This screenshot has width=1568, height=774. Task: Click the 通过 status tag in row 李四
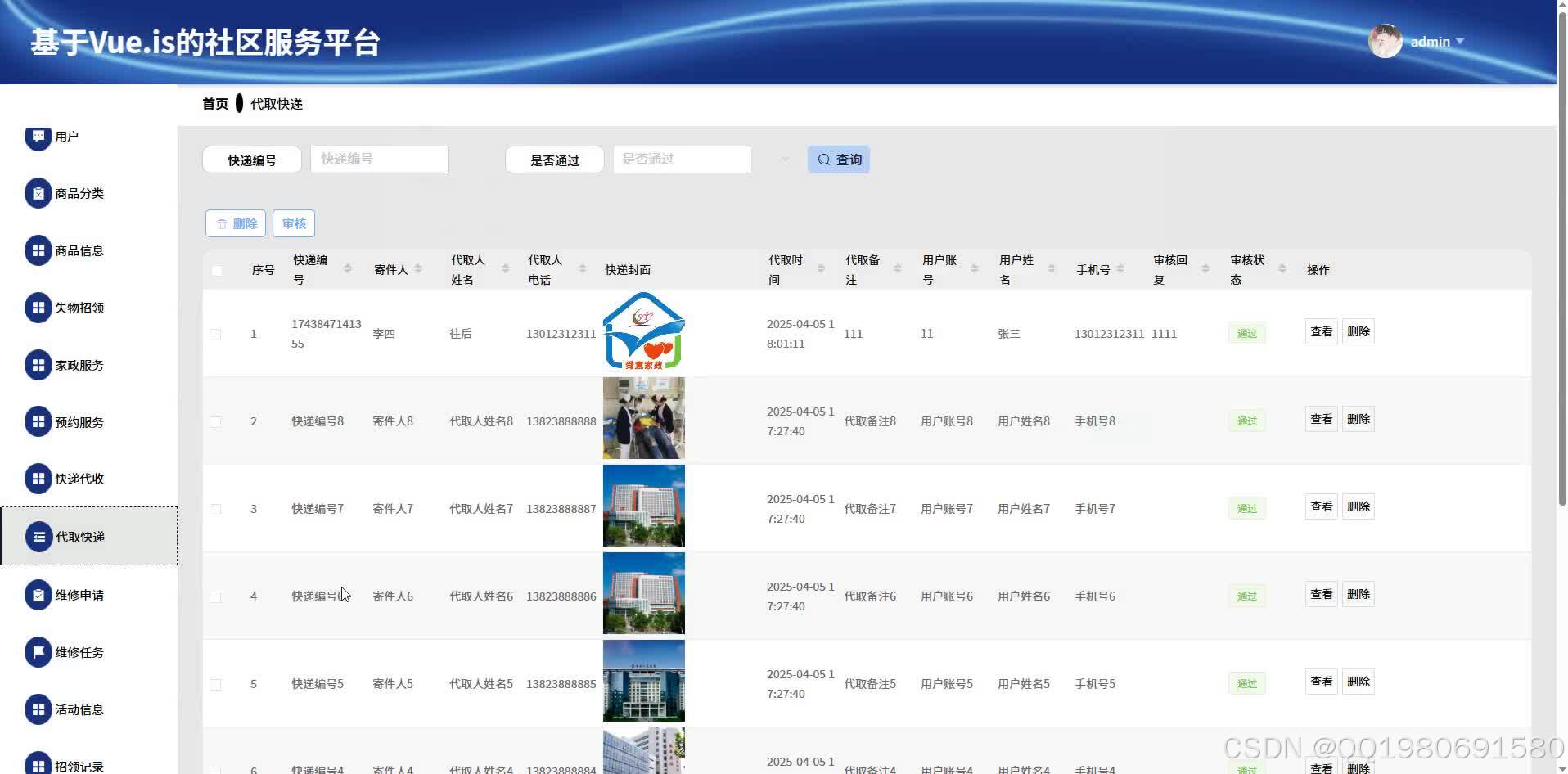[x=1247, y=334]
